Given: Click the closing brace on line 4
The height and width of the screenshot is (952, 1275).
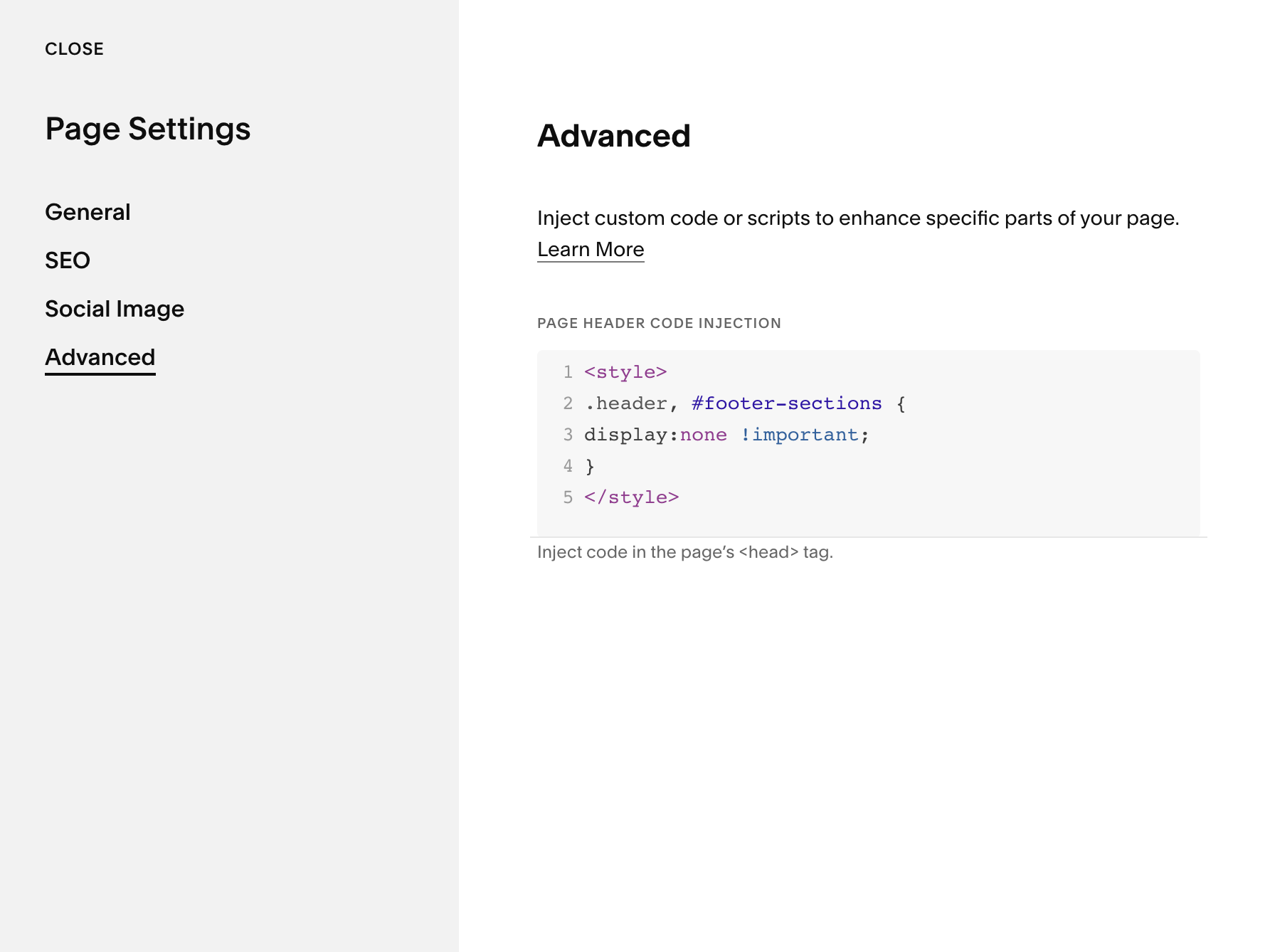Looking at the screenshot, I should coord(590,465).
